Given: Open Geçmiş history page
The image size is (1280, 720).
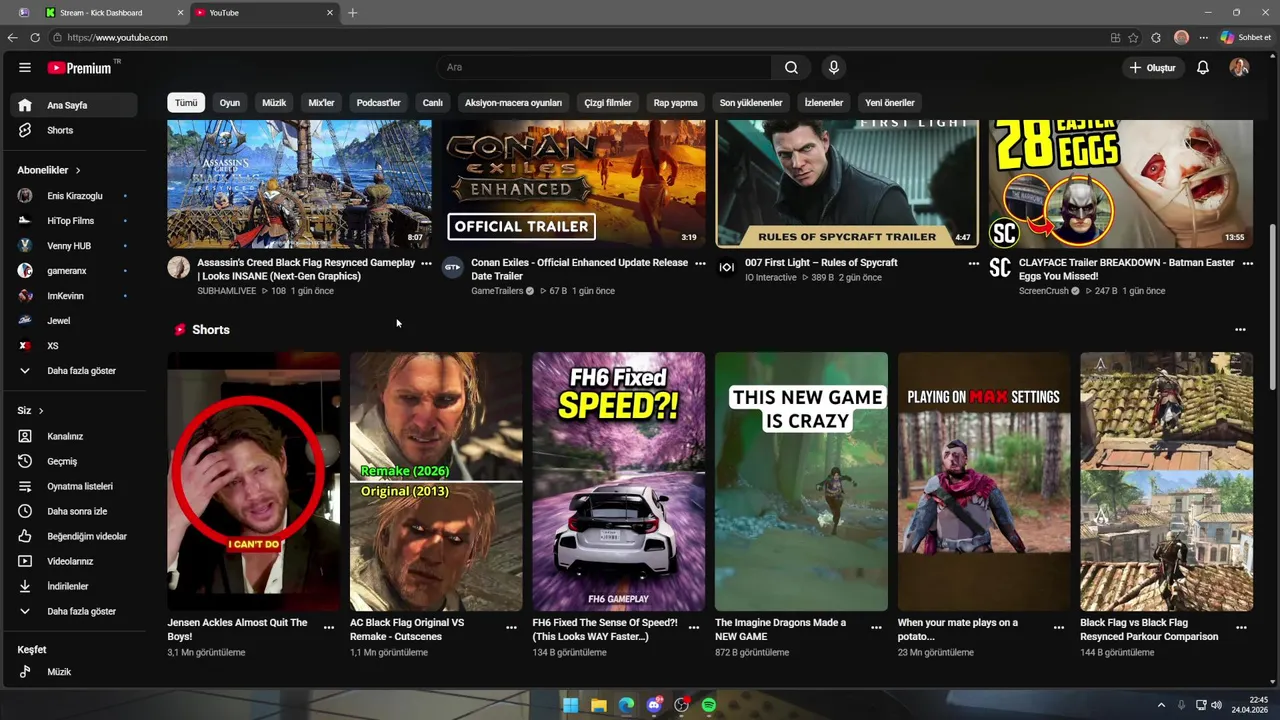Looking at the screenshot, I should [73, 461].
